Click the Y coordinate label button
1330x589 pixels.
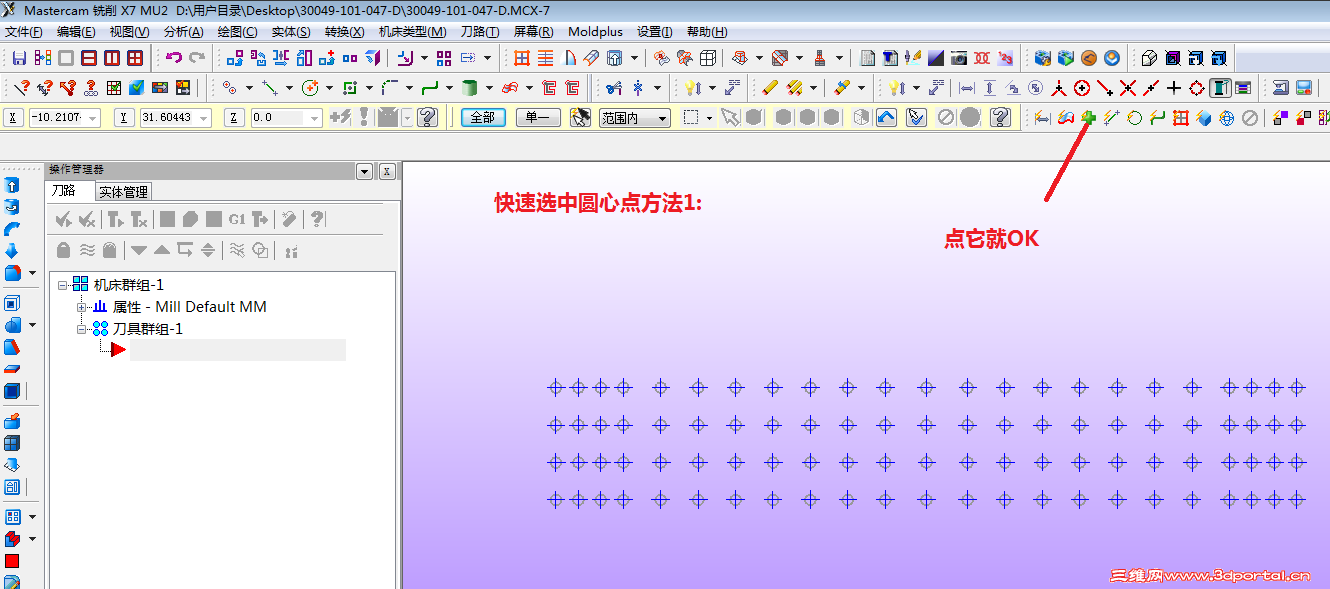pos(124,118)
